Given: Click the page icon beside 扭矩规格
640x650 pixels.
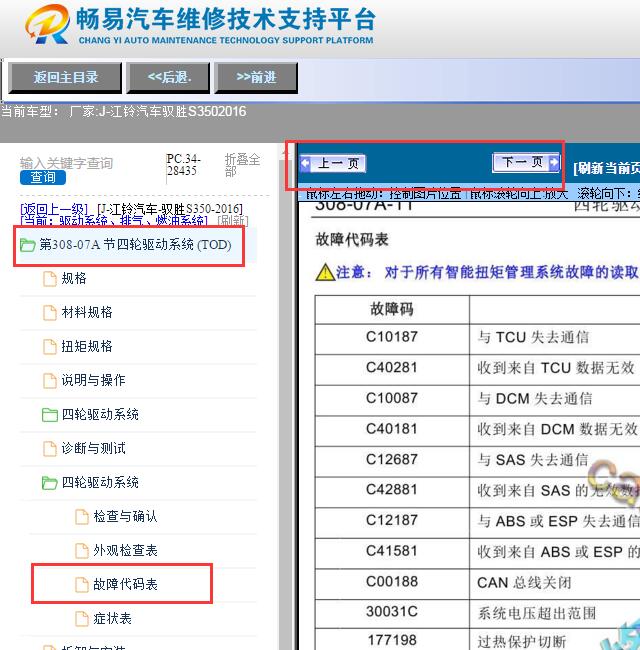Looking at the screenshot, I should 50,347.
